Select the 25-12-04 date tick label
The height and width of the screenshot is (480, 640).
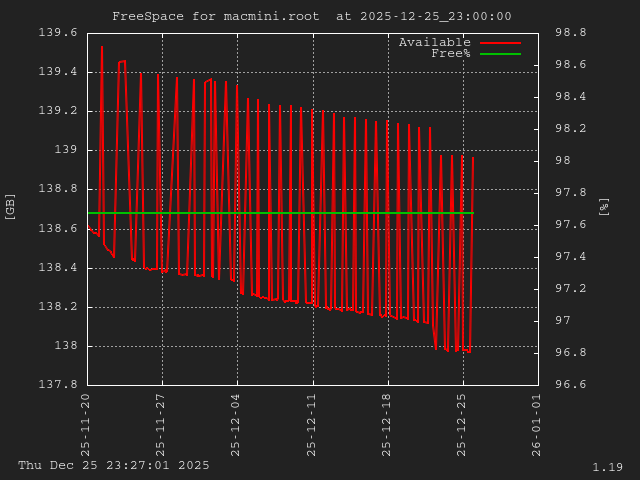click(x=237, y=425)
